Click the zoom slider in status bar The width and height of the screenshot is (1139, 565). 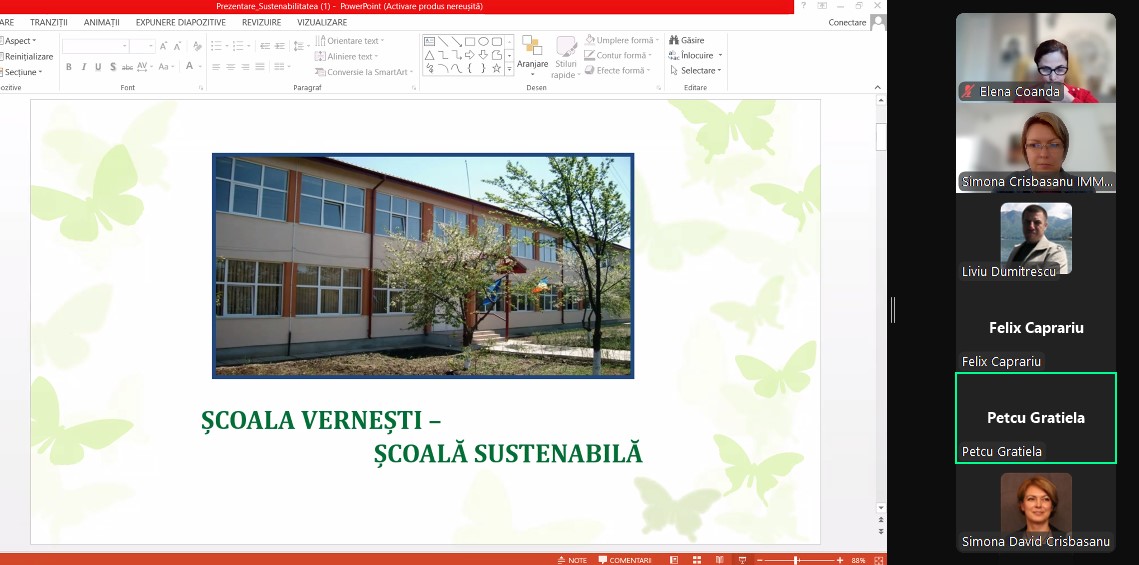(x=796, y=560)
